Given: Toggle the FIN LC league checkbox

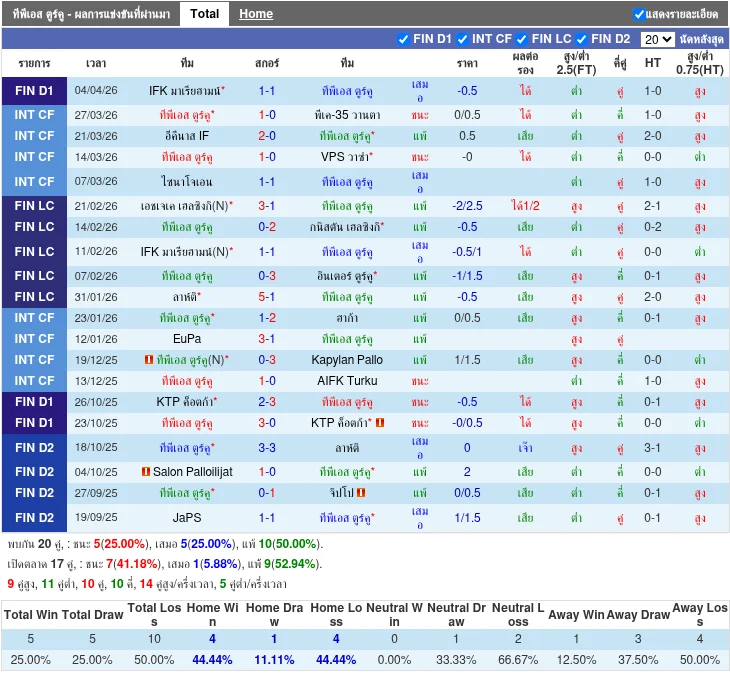Looking at the screenshot, I should tap(523, 40).
